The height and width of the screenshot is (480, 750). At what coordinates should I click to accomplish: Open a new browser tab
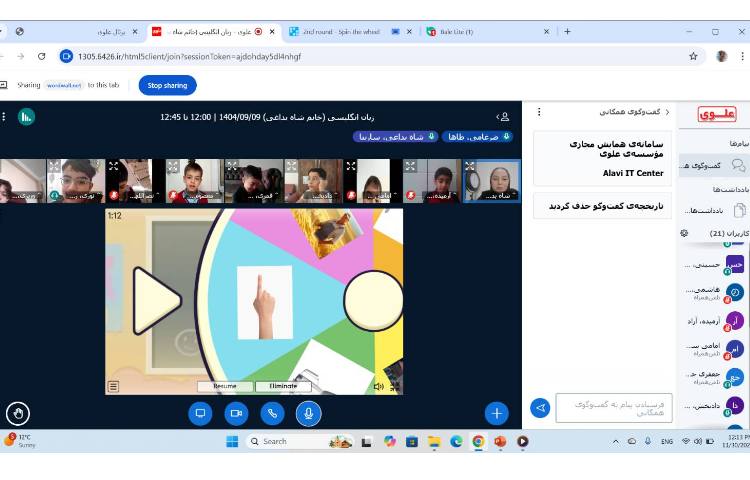pos(567,32)
